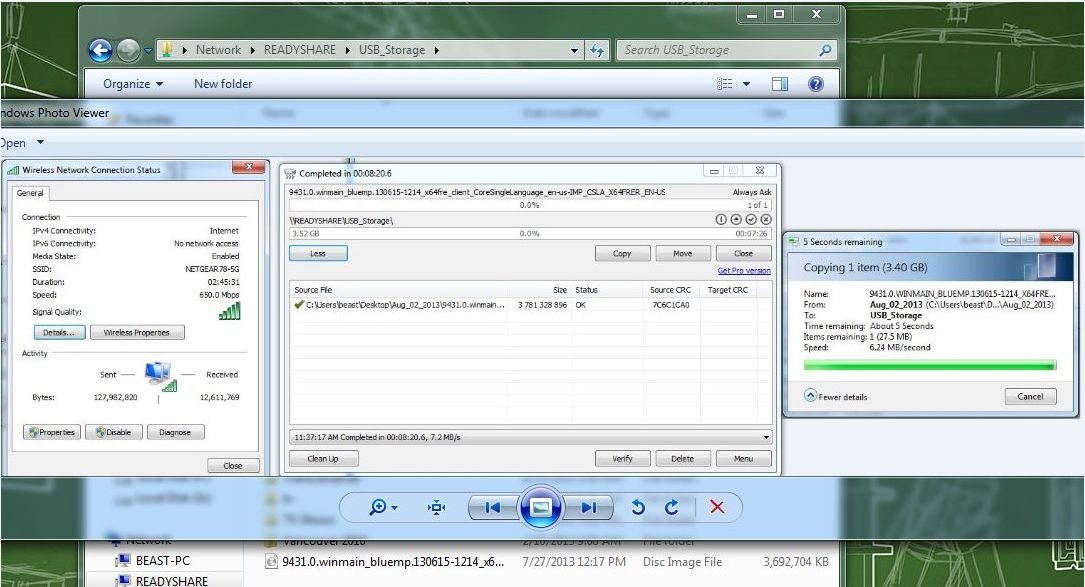The height and width of the screenshot is (587, 1085).
Task: Open the Photo Viewer Open menu
Action: [21, 143]
